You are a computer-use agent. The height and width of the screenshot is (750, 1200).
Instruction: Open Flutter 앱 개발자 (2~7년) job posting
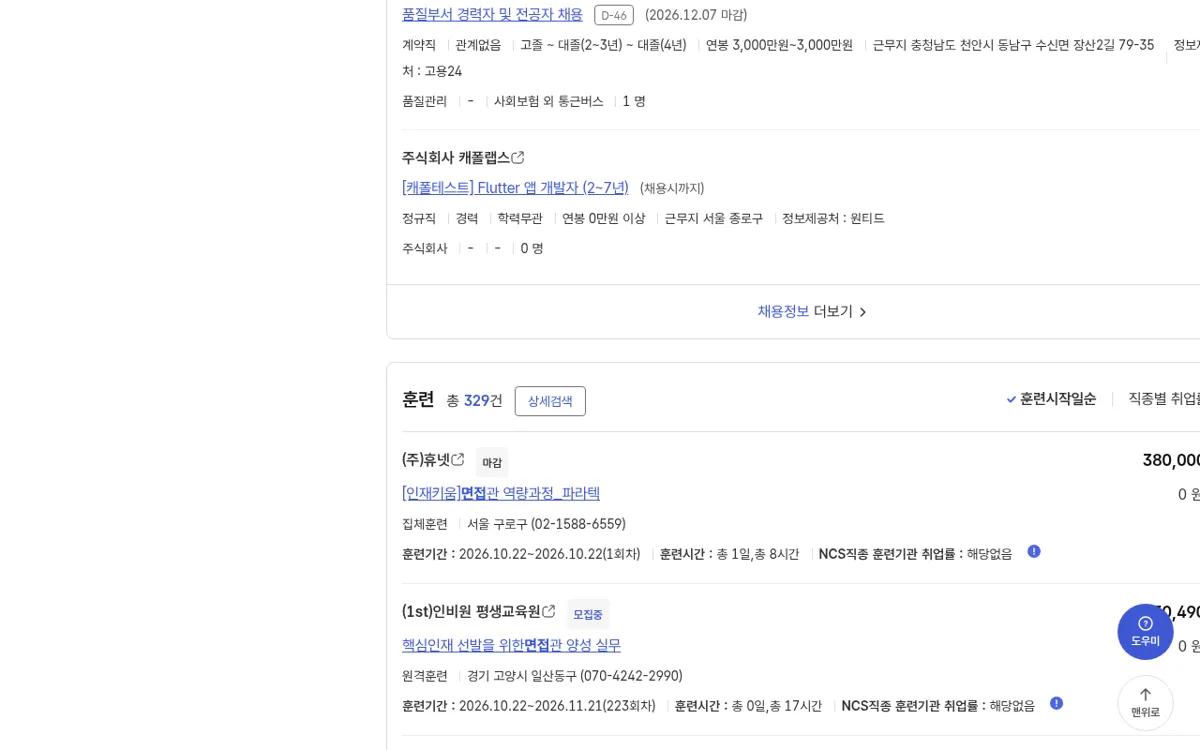(515, 187)
